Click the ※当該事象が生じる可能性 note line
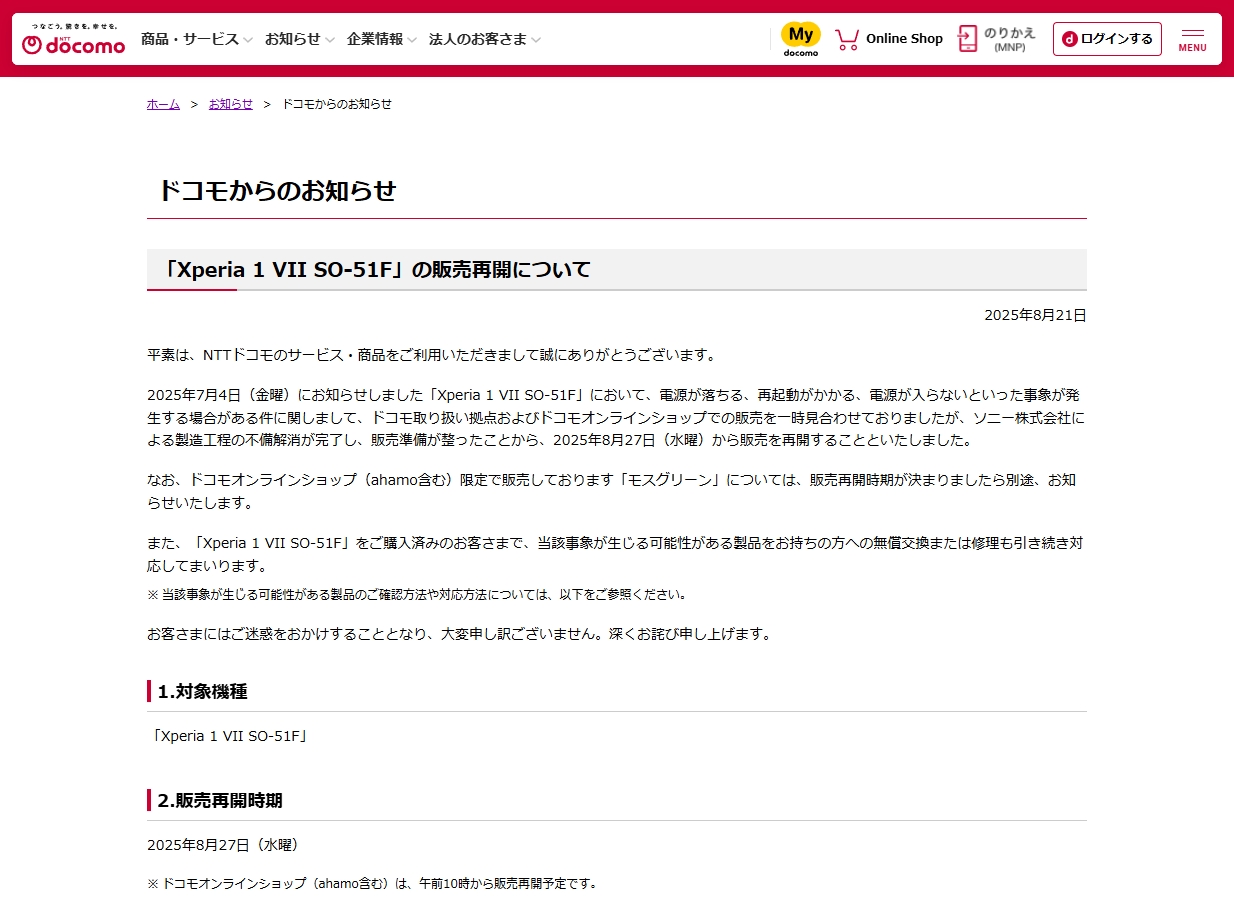This screenshot has width=1234, height=916. [x=418, y=594]
